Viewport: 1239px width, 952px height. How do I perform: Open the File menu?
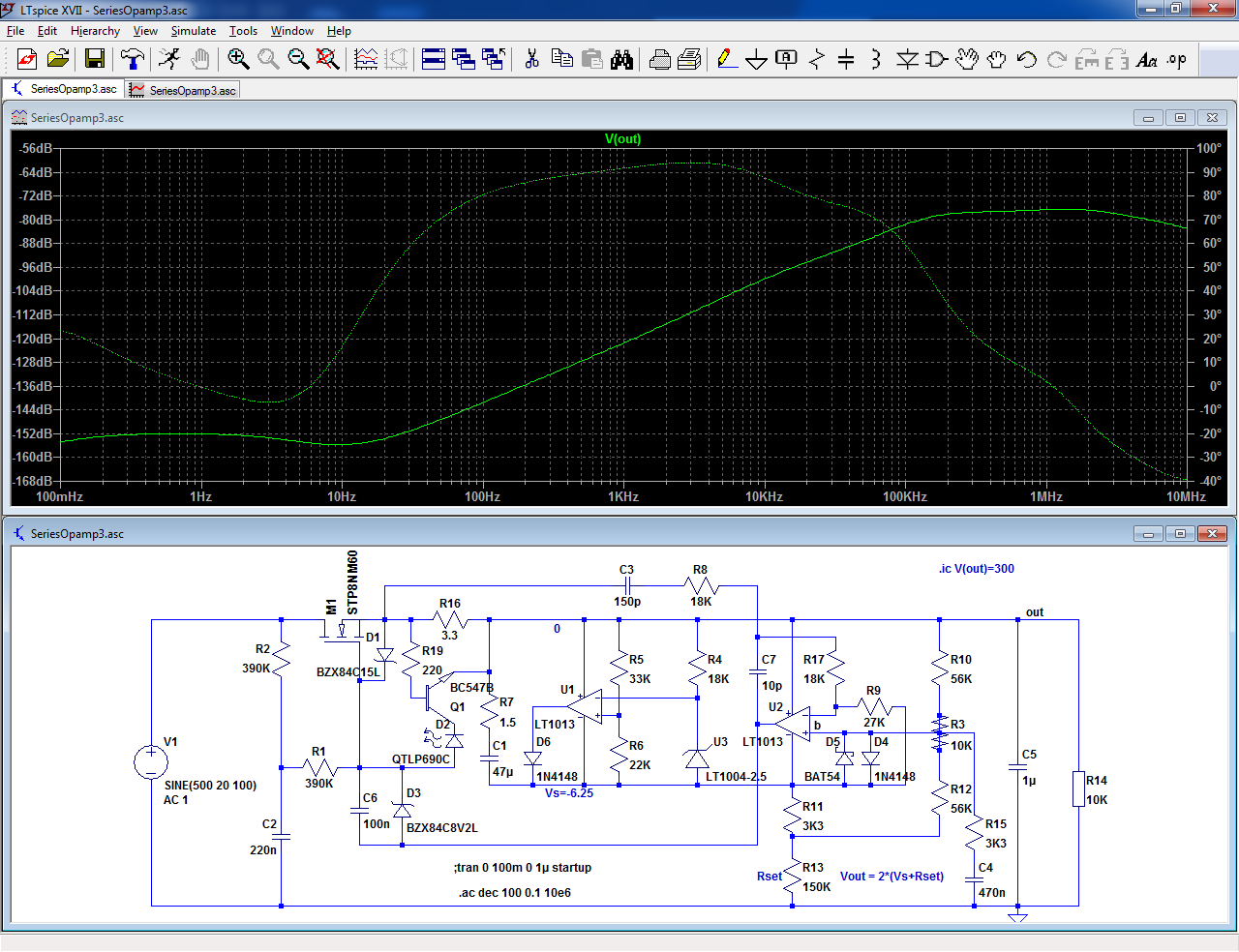click(x=15, y=31)
